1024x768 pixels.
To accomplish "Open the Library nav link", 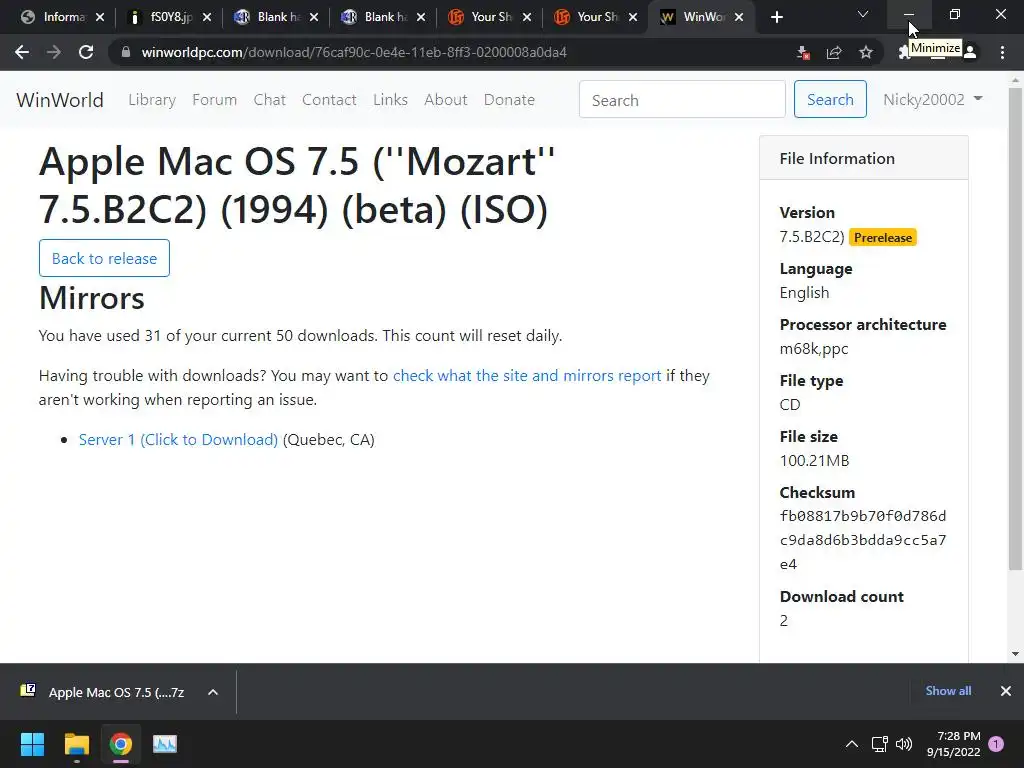I will coord(152,100).
